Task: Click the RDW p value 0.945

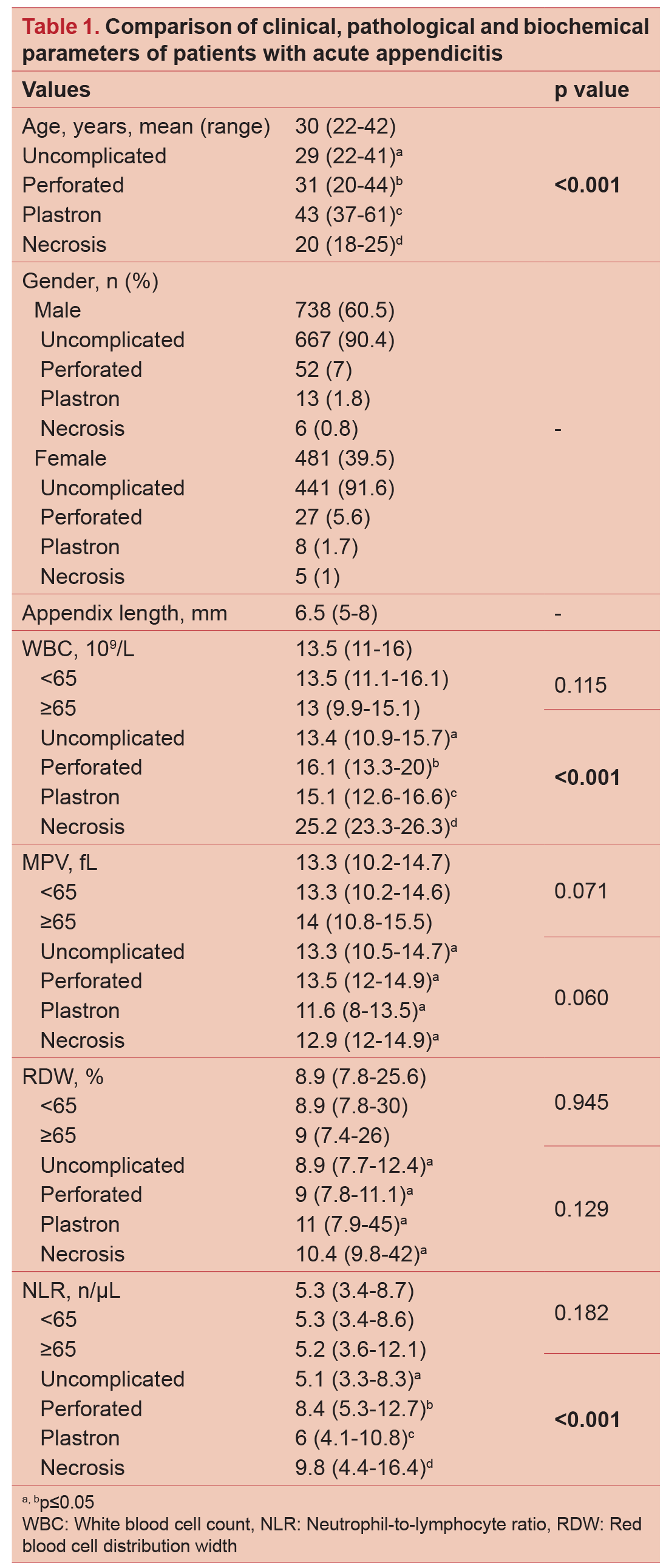Action: tap(581, 1102)
